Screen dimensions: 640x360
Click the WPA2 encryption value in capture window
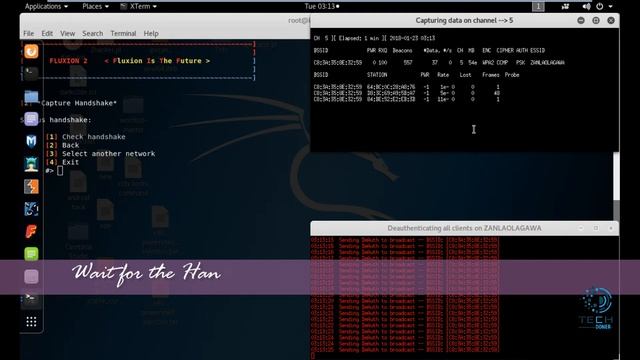click(488, 63)
